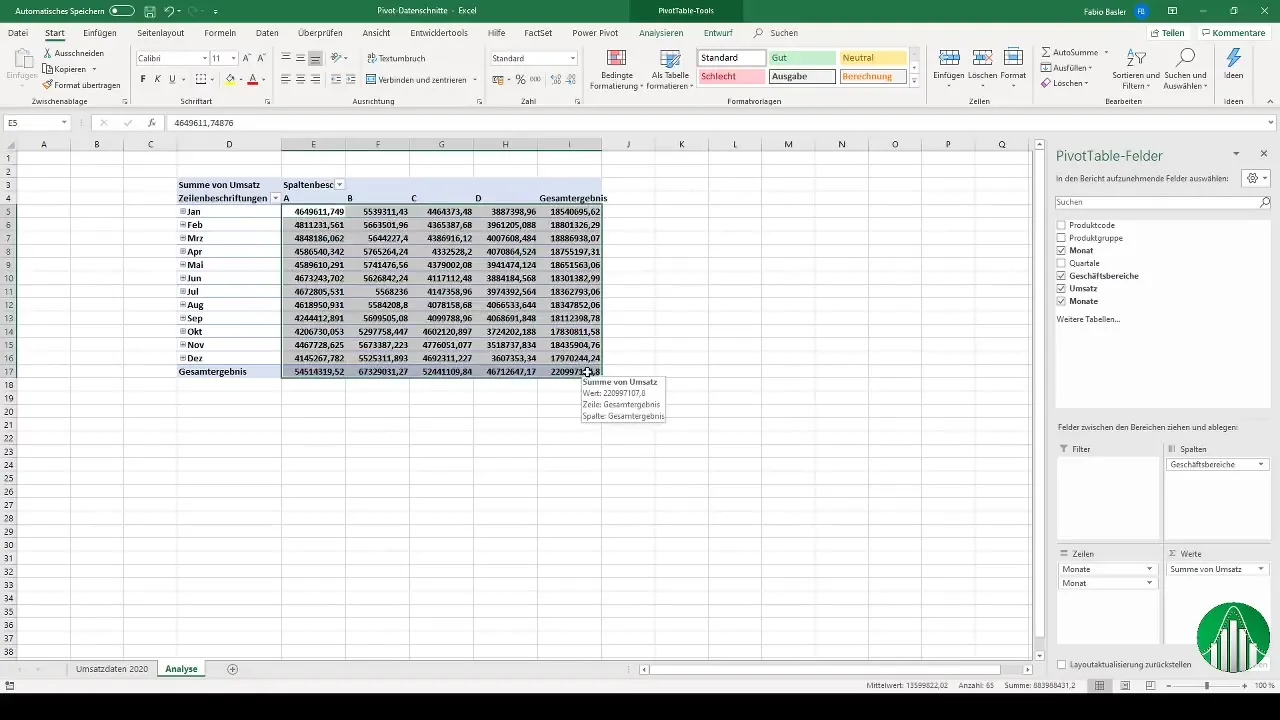This screenshot has width=1280, height=720.
Task: Switch to Analysieren ribbon tab
Action: tap(661, 33)
